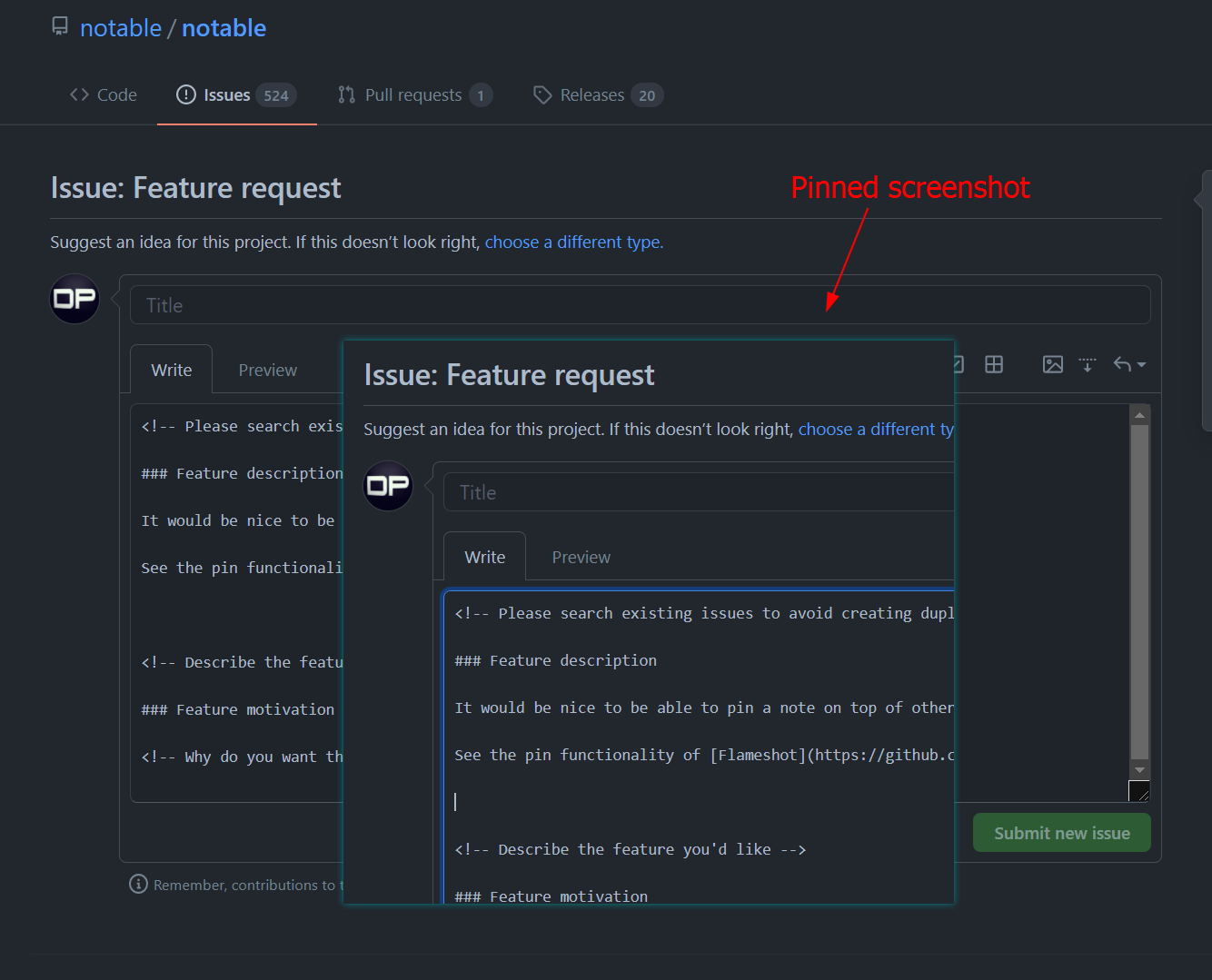Submit new issue with green button
Image resolution: width=1212 pixels, height=980 pixels.
click(1062, 833)
